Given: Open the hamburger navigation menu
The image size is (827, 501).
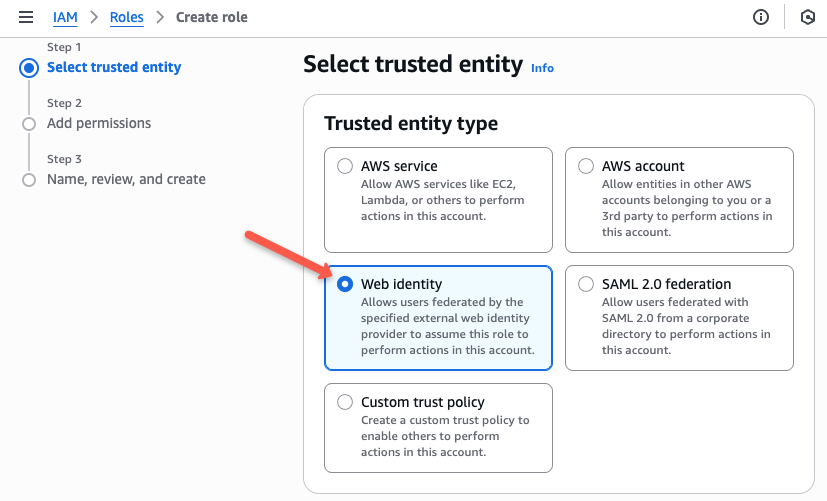Looking at the screenshot, I should pyautogui.click(x=26, y=17).
